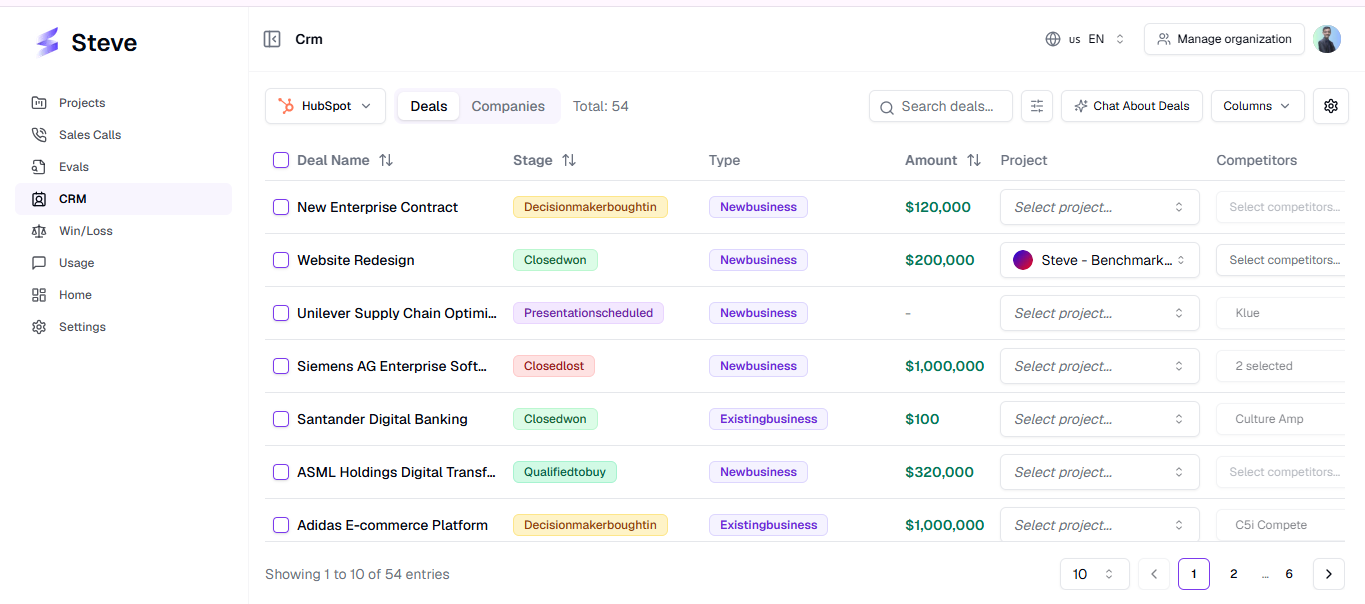The height and width of the screenshot is (604, 1365).
Task: Click the Steve logo icon
Action: pos(47,42)
